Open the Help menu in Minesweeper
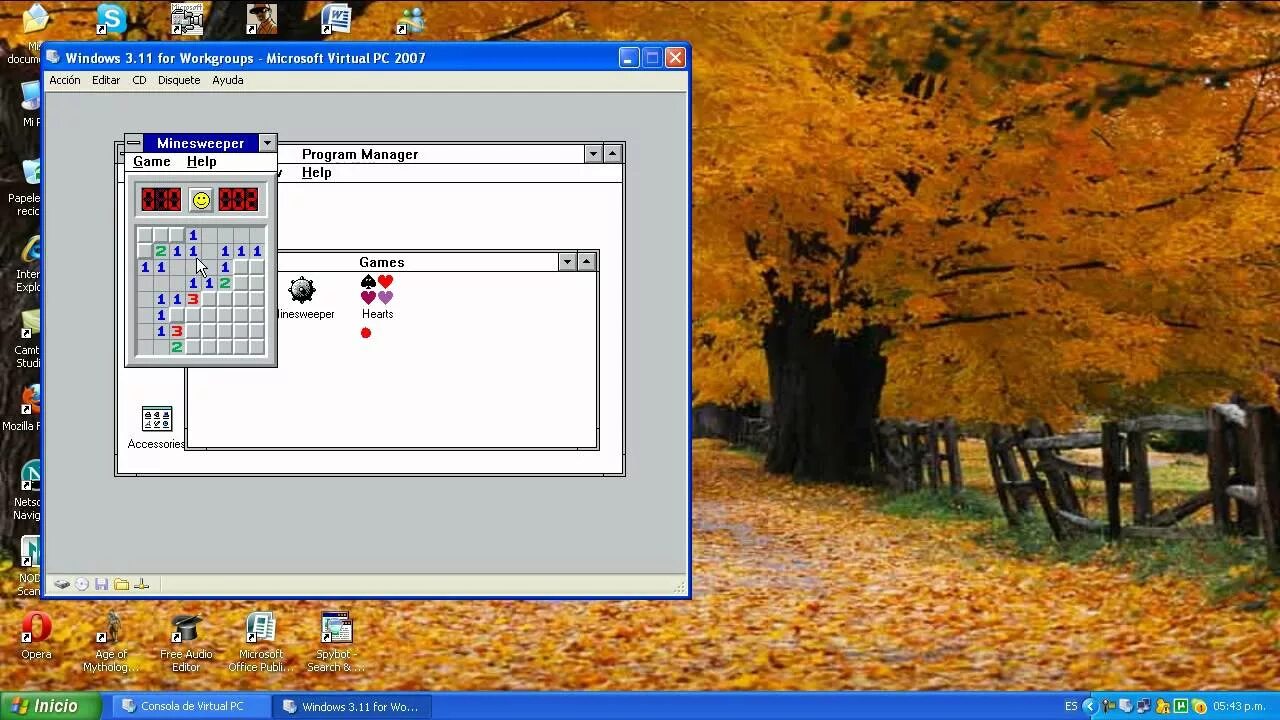 [x=201, y=162]
